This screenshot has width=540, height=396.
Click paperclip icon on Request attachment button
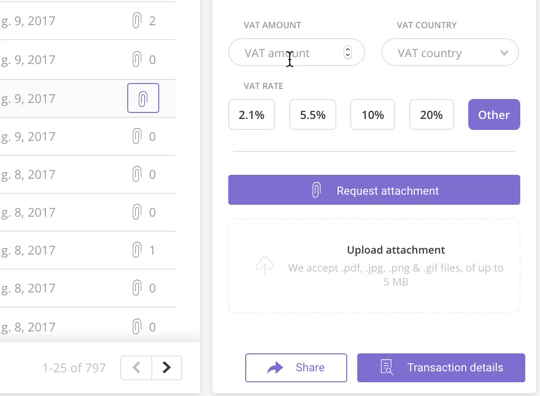(x=316, y=190)
